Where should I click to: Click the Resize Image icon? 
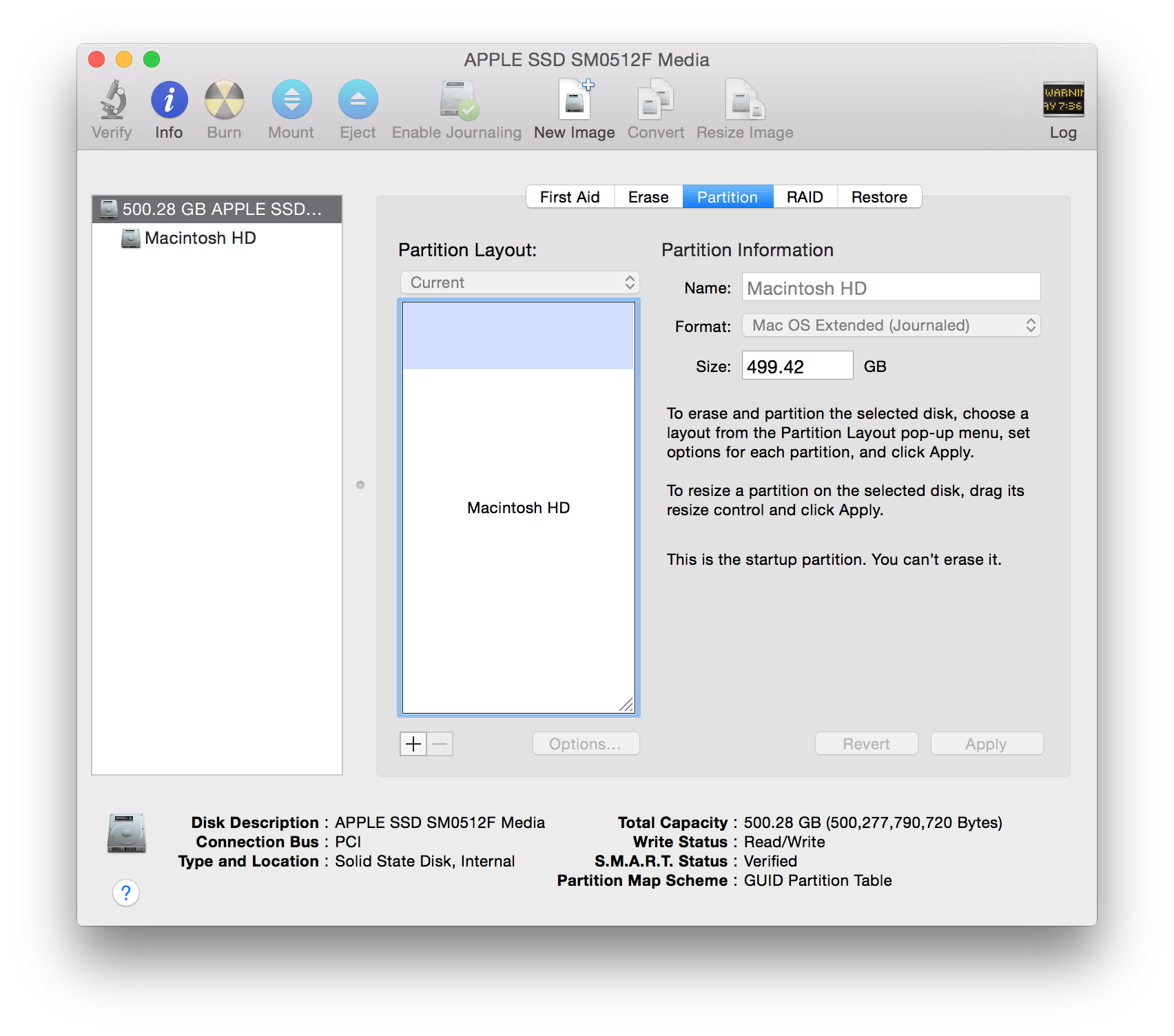pyautogui.click(x=745, y=101)
